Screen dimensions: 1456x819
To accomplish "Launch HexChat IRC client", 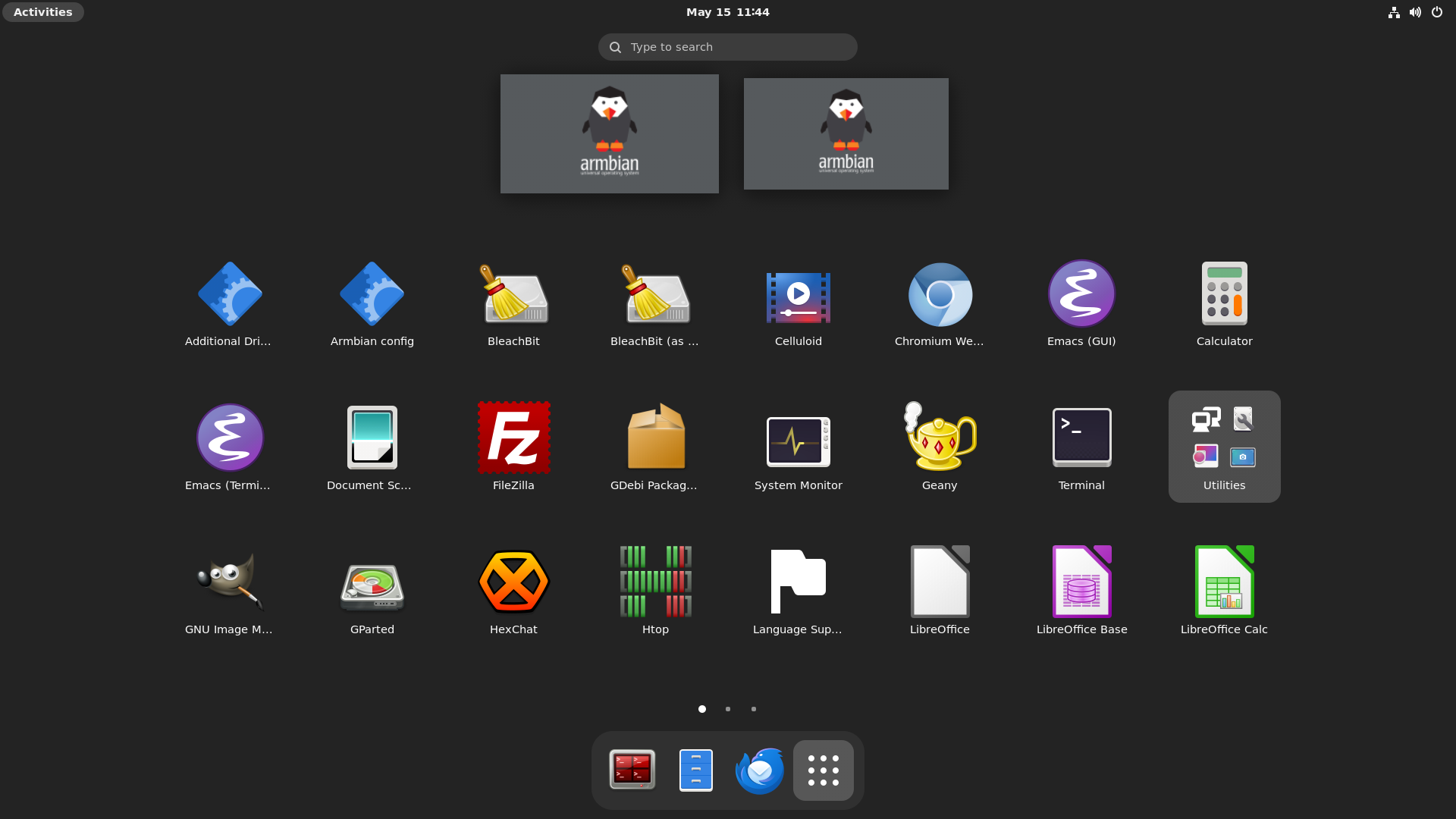I will point(513,591).
